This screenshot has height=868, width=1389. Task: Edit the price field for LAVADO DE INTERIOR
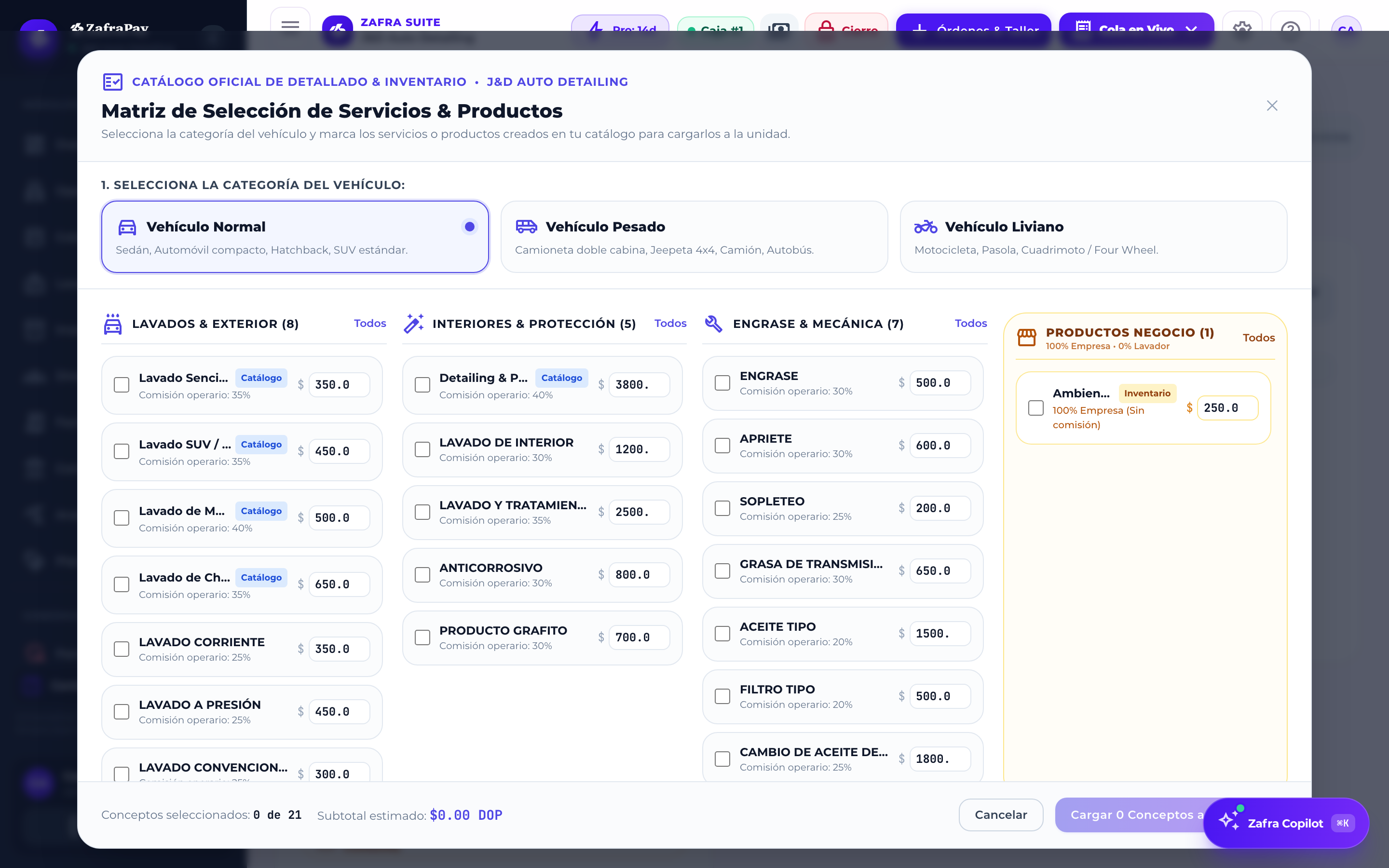[639, 449]
